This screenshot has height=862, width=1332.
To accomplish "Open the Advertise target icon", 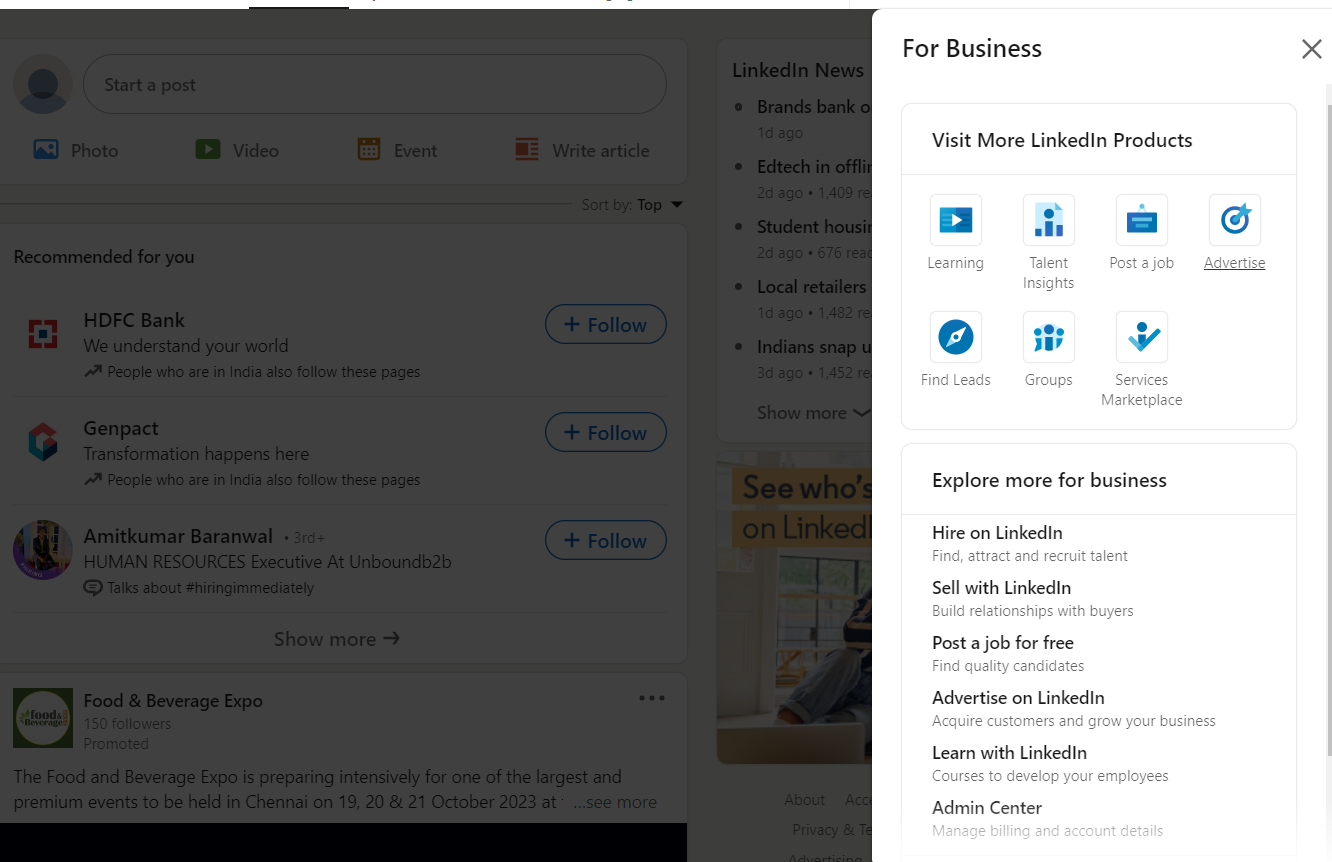I will [x=1234, y=220].
